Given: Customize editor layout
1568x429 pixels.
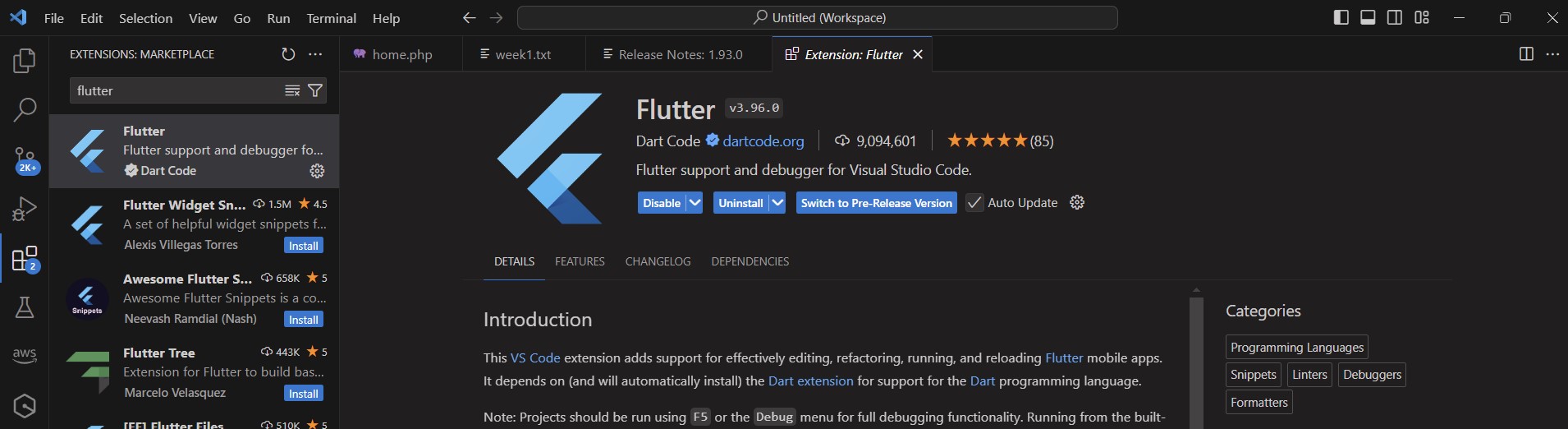Looking at the screenshot, I should click(x=1422, y=17).
